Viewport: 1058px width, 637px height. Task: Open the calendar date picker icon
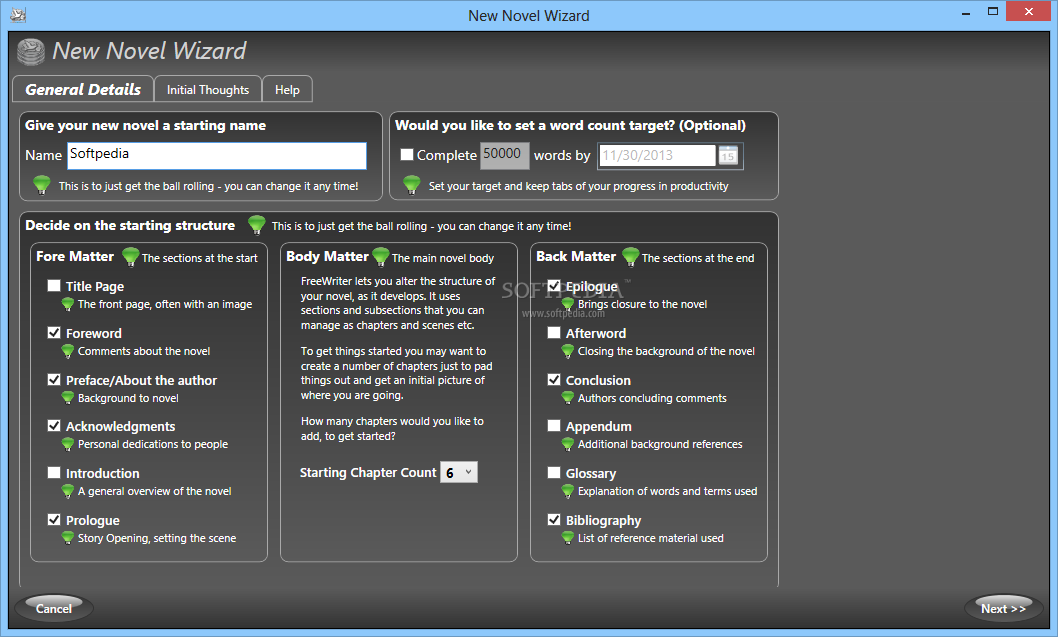[727, 155]
